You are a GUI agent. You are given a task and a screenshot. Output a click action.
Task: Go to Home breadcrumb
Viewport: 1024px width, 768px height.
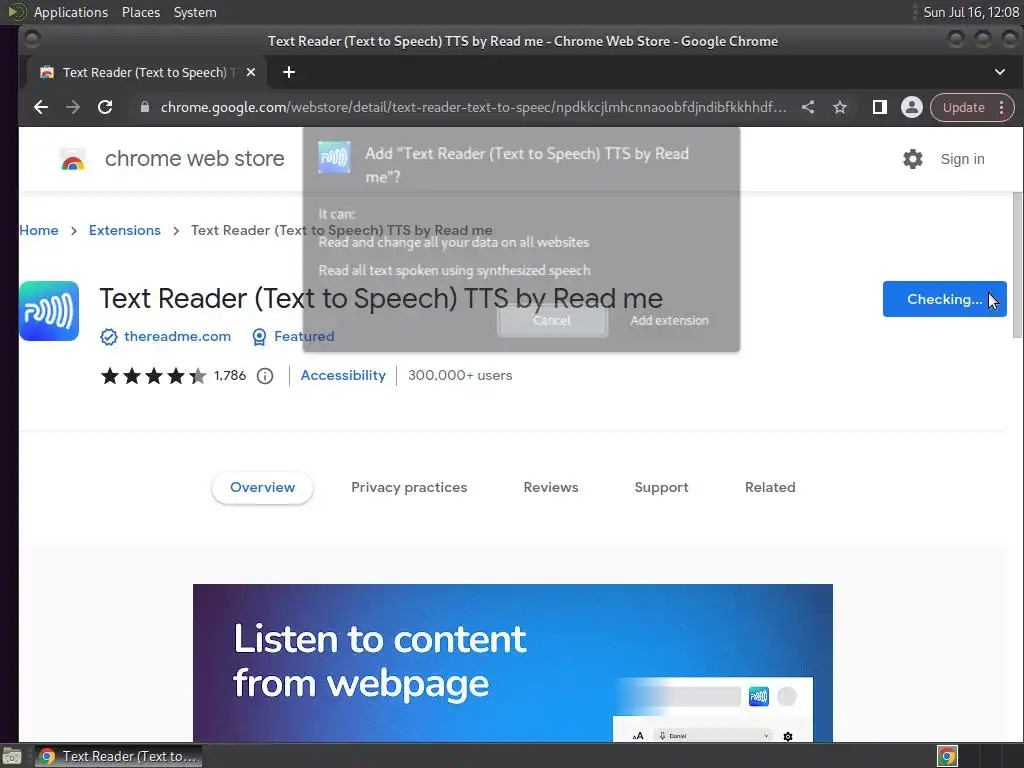(39, 230)
